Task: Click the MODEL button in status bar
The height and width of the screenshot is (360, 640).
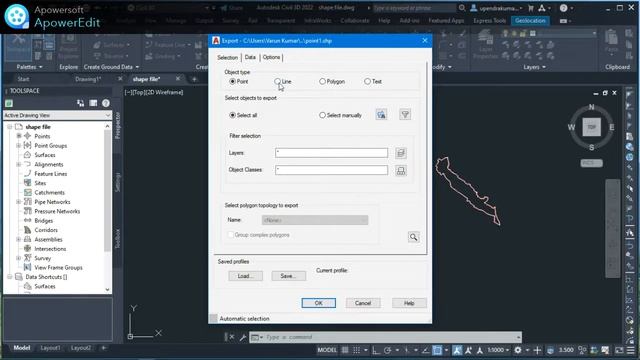Action: tap(327, 350)
